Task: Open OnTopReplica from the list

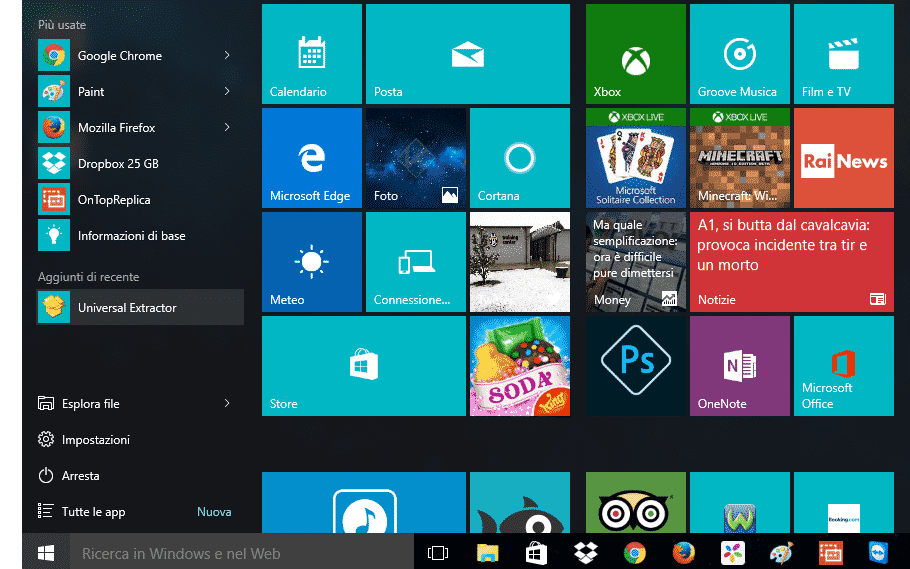Action: [x=140, y=199]
